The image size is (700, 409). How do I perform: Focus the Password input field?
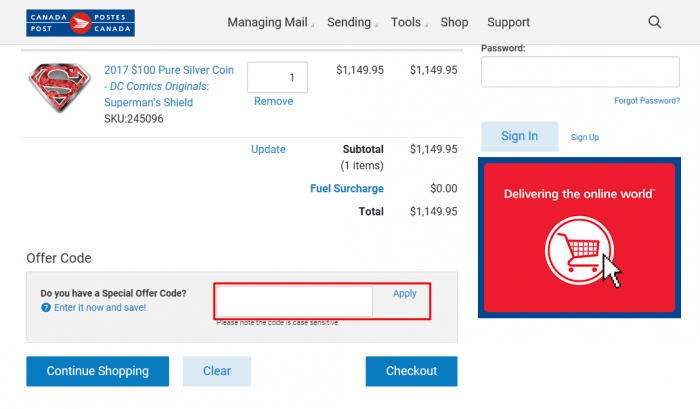[x=580, y=72]
